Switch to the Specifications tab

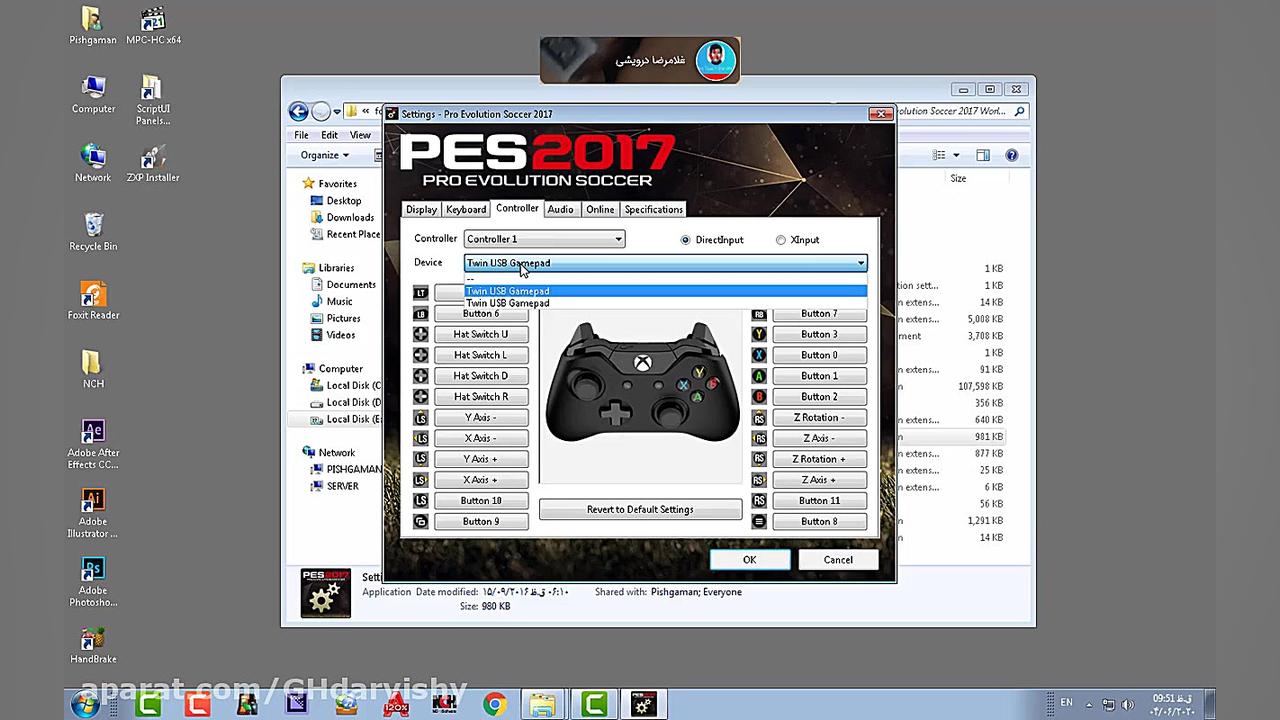(x=653, y=209)
